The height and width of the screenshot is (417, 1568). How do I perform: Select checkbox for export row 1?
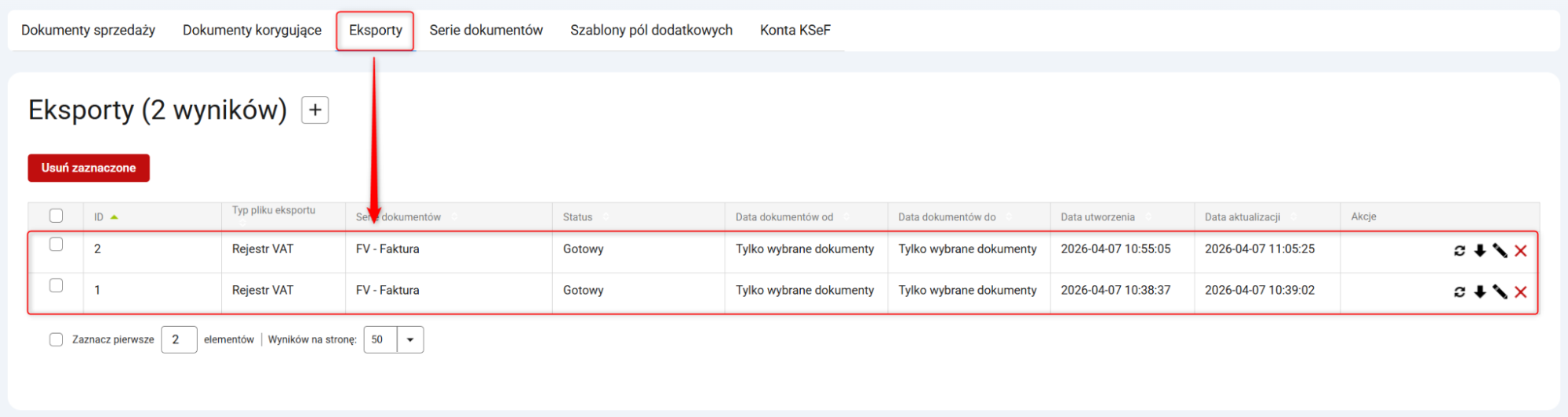point(56,285)
